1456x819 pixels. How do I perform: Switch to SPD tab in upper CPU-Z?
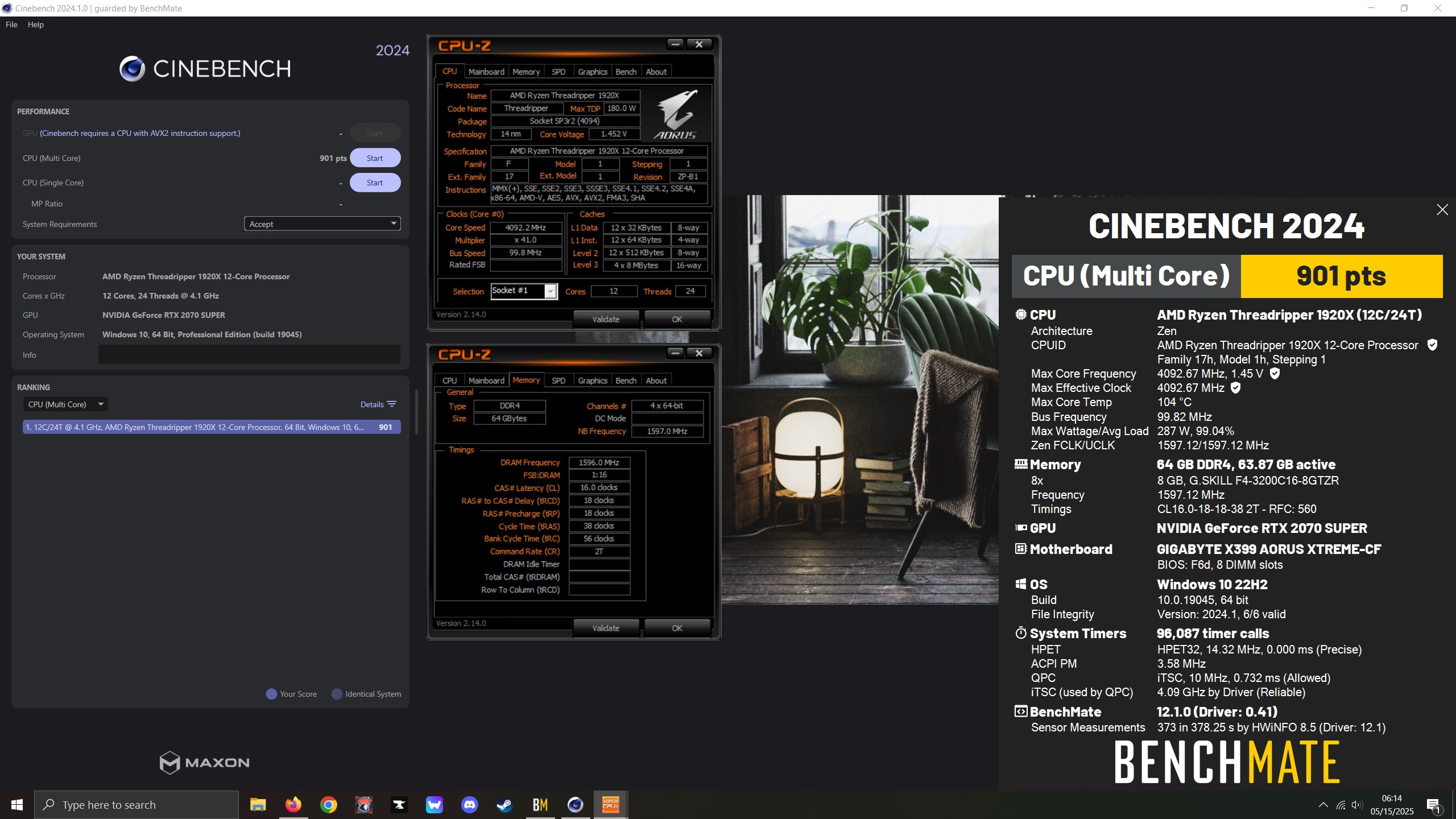pyautogui.click(x=559, y=72)
